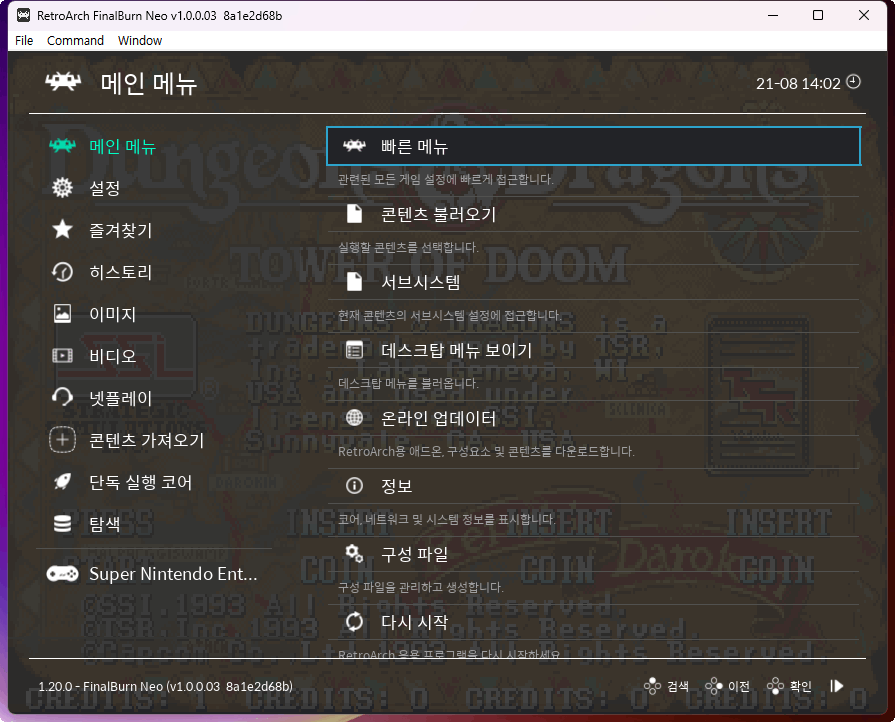Click the 온라인 업데이터 globe icon
The image size is (895, 722).
(x=354, y=418)
